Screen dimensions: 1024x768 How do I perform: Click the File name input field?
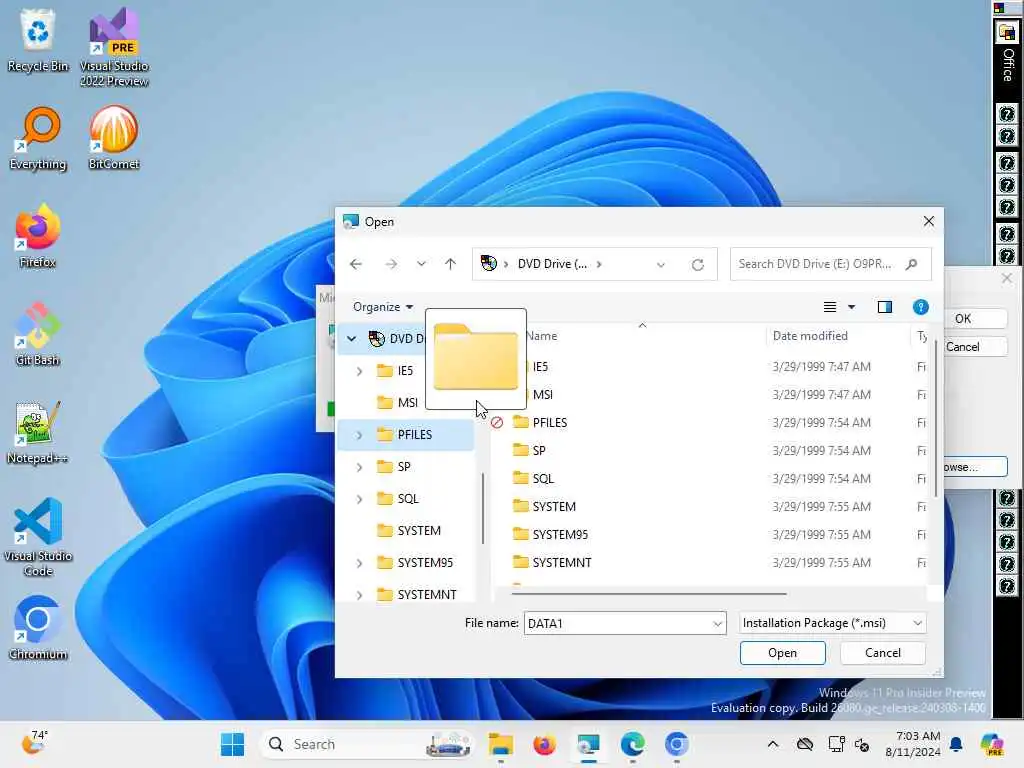coord(617,624)
